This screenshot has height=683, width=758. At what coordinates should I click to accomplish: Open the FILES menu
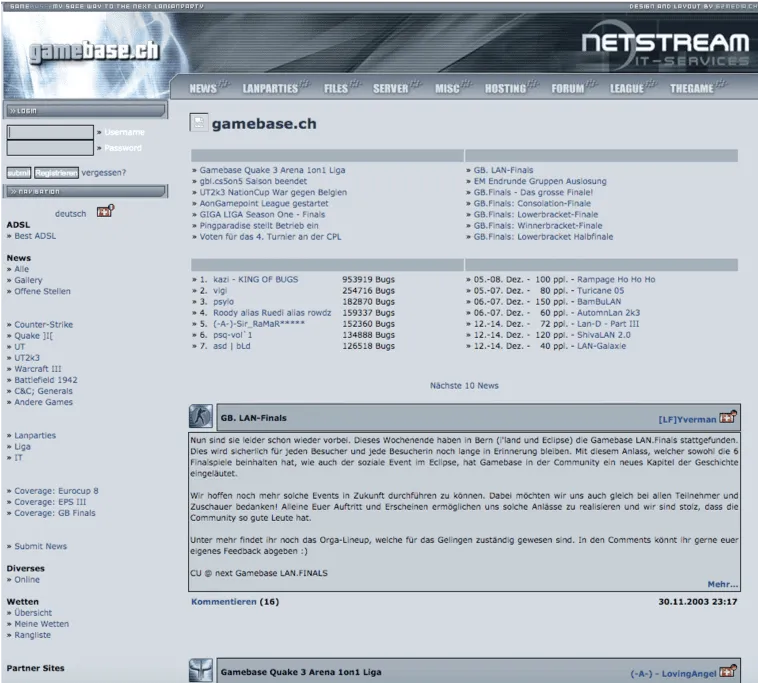tap(336, 88)
